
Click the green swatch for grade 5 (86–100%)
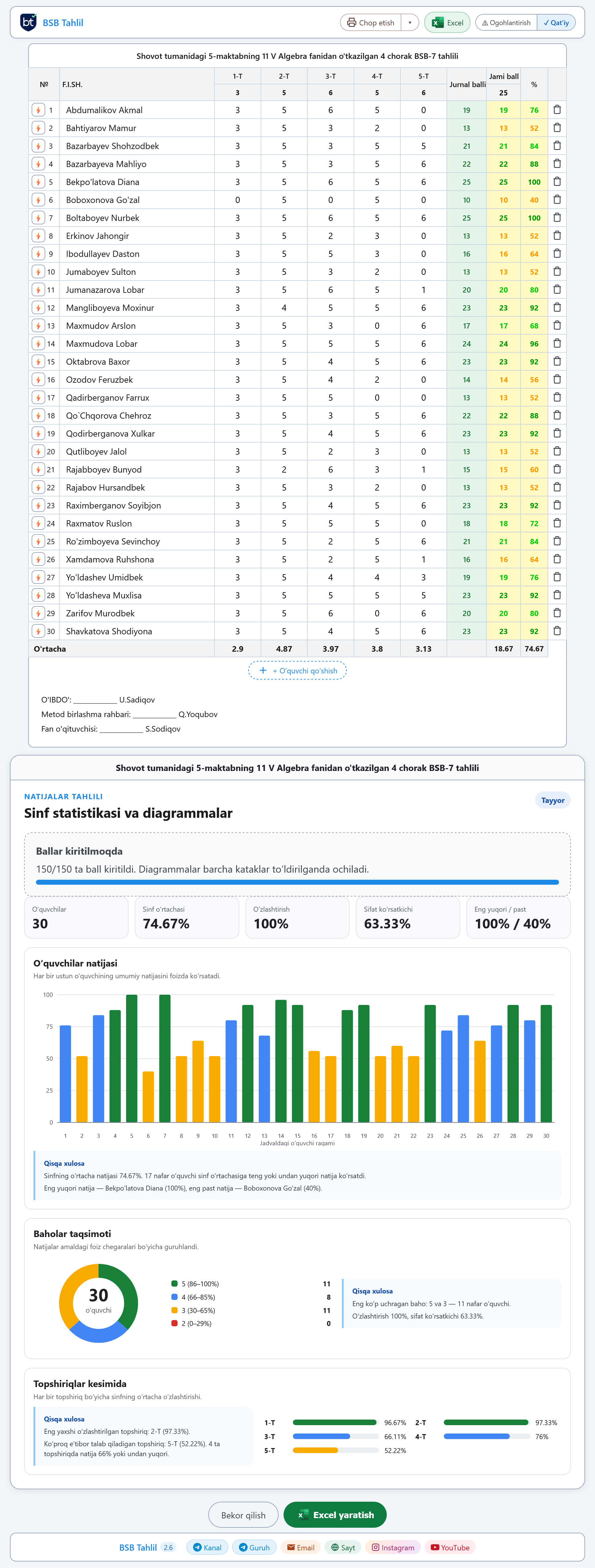(174, 1284)
